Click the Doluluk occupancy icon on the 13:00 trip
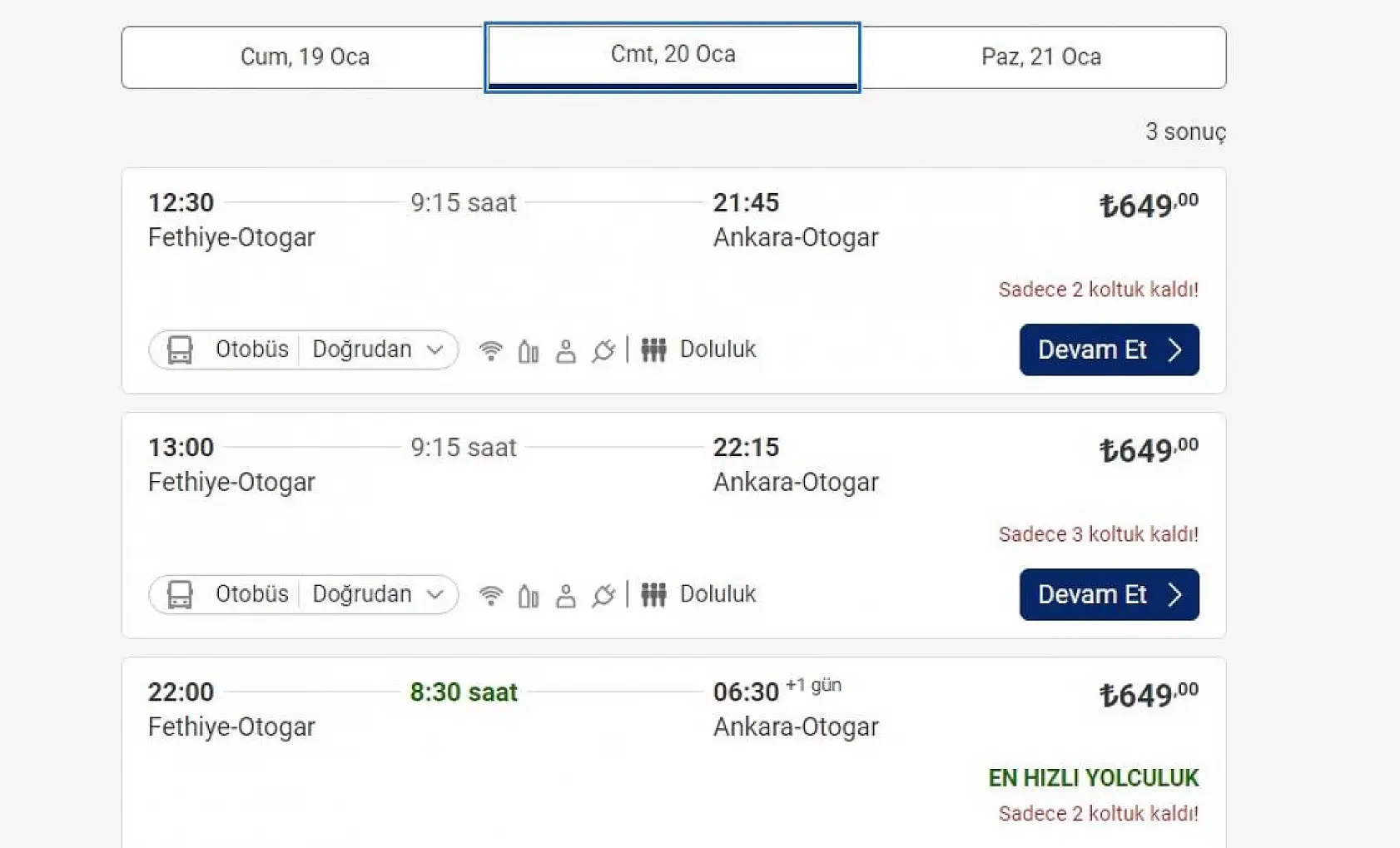Viewport: 1400px width, 848px height. [653, 595]
